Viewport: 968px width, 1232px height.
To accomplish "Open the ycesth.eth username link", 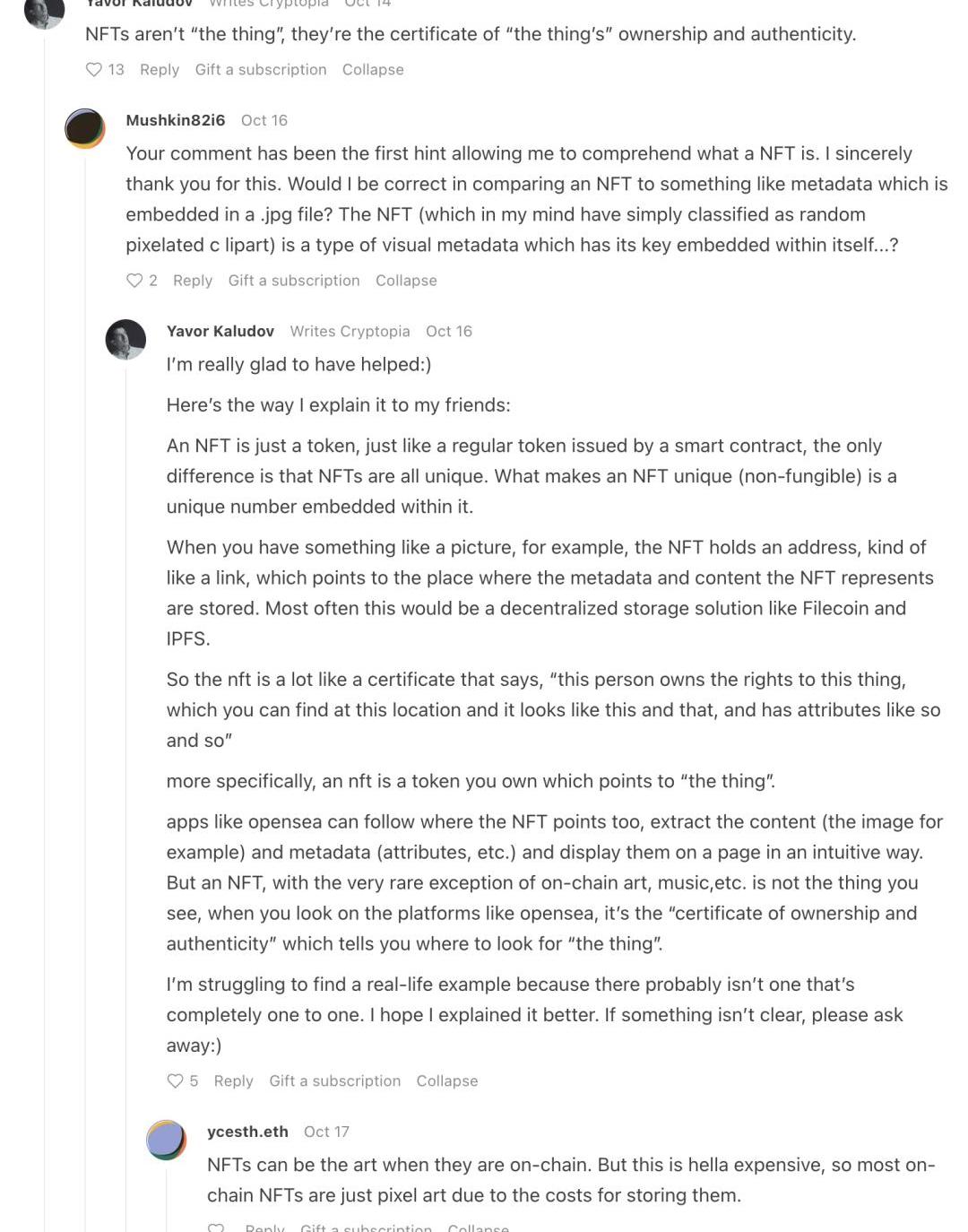I will pyautogui.click(x=247, y=1132).
